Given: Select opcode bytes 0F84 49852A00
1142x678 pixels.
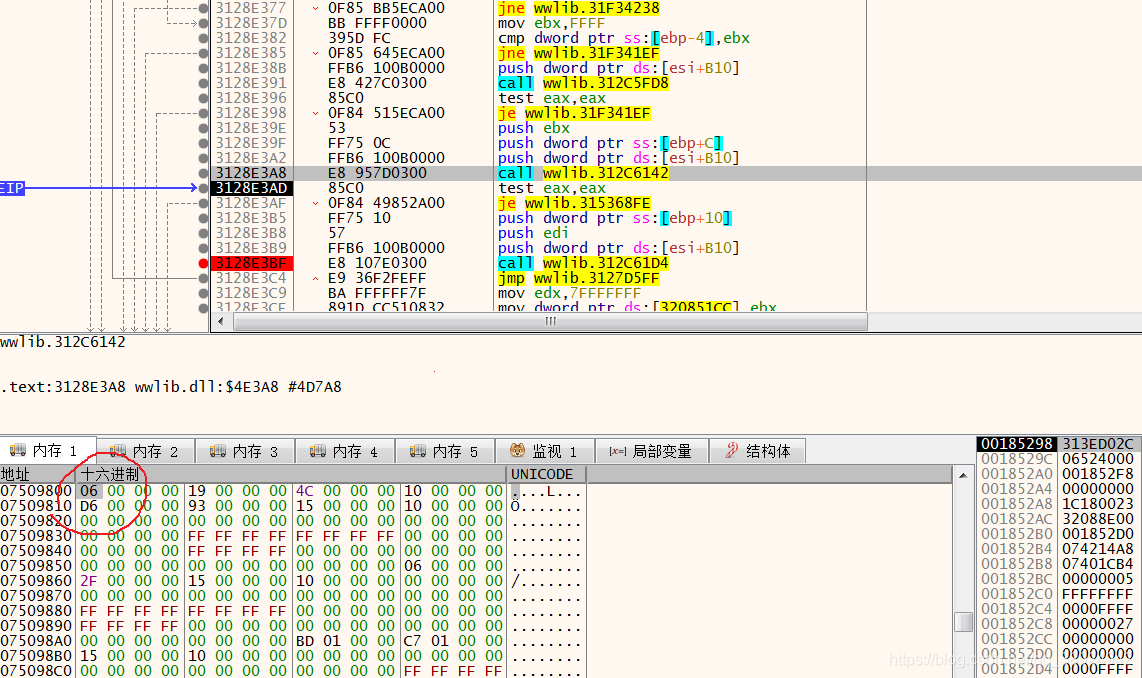Looking at the screenshot, I should tap(386, 203).
